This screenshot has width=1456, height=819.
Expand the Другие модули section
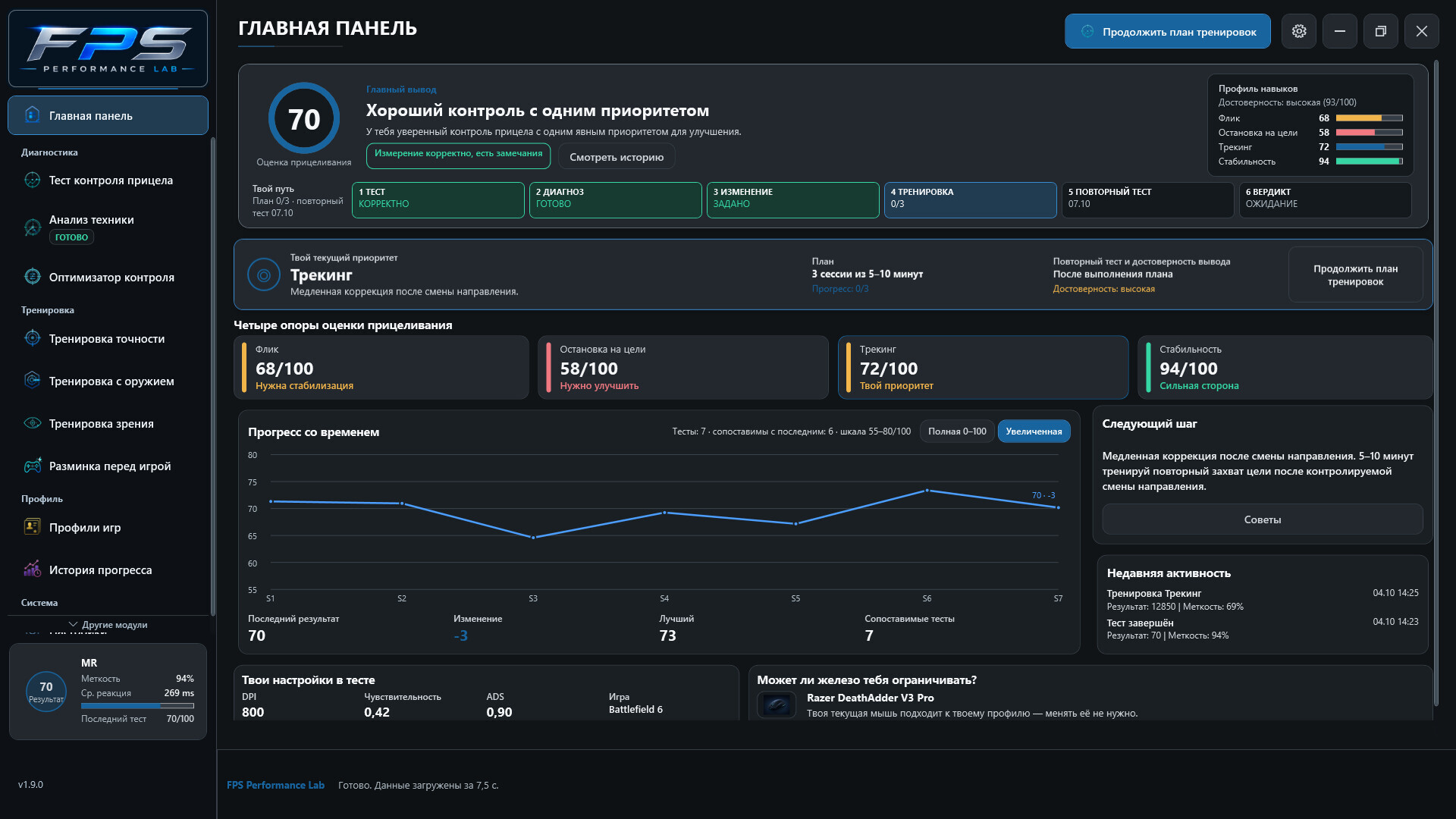tap(108, 625)
